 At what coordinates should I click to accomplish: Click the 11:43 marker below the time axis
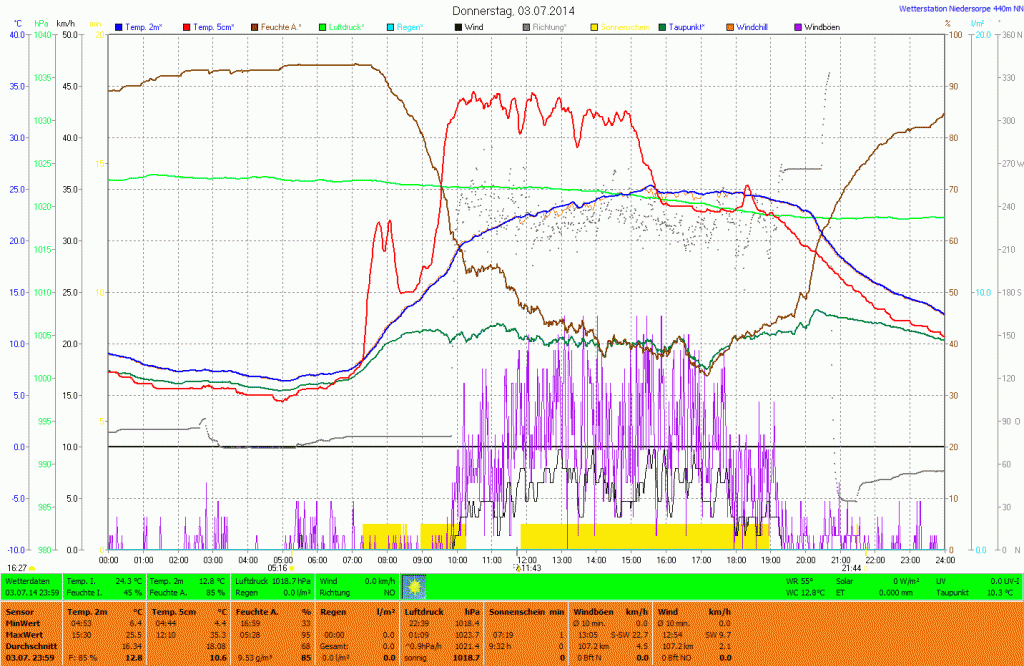point(526,568)
